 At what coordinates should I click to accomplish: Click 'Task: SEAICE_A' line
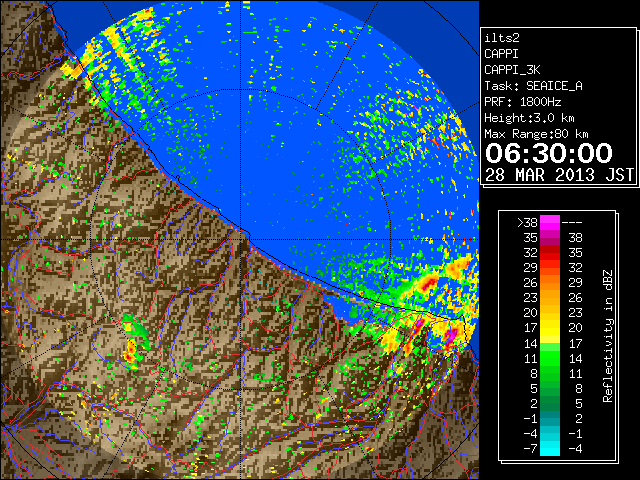coord(533,86)
